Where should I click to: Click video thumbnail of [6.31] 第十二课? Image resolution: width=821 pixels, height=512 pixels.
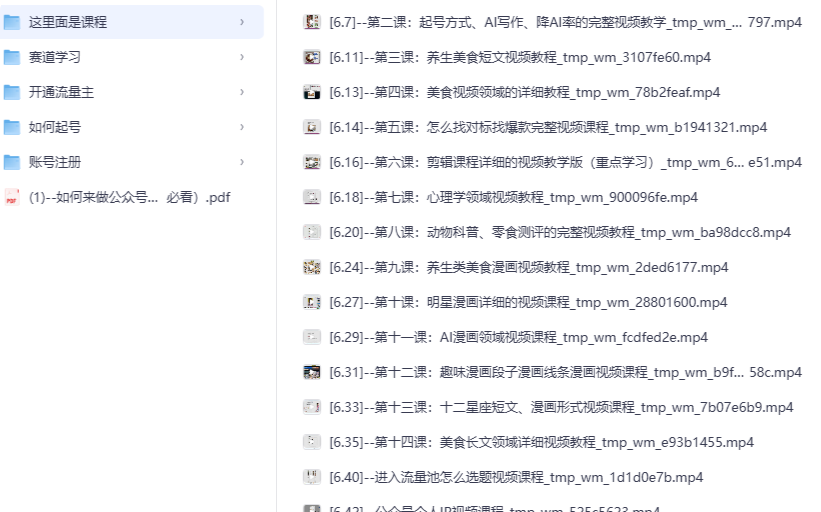[x=312, y=372]
